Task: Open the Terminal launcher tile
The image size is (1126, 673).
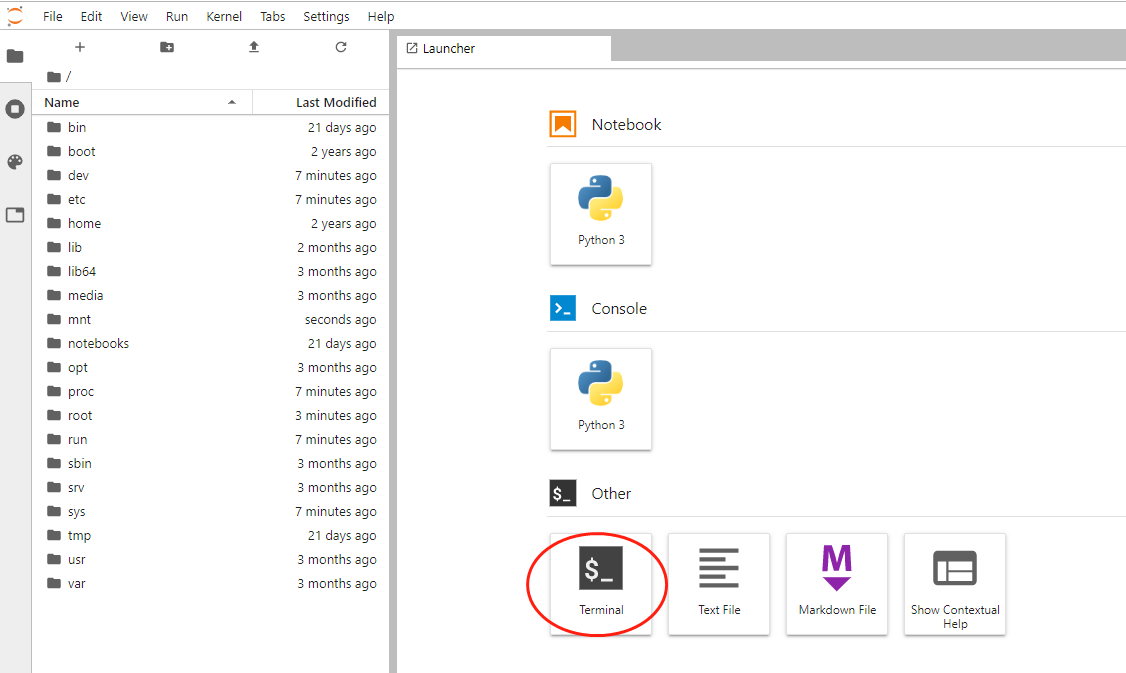Action: (x=601, y=583)
